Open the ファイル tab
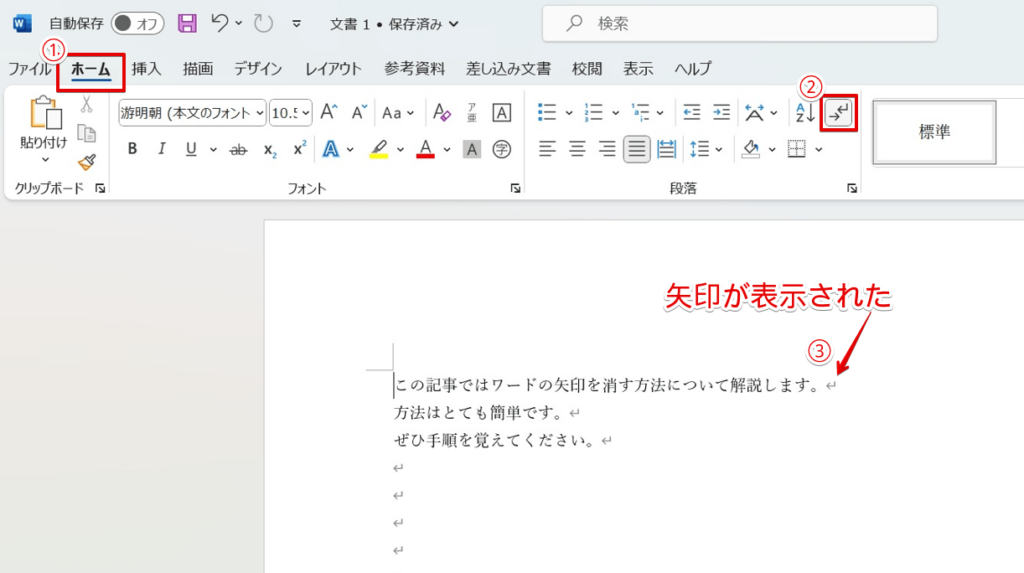Image resolution: width=1024 pixels, height=573 pixels. pos(29,69)
